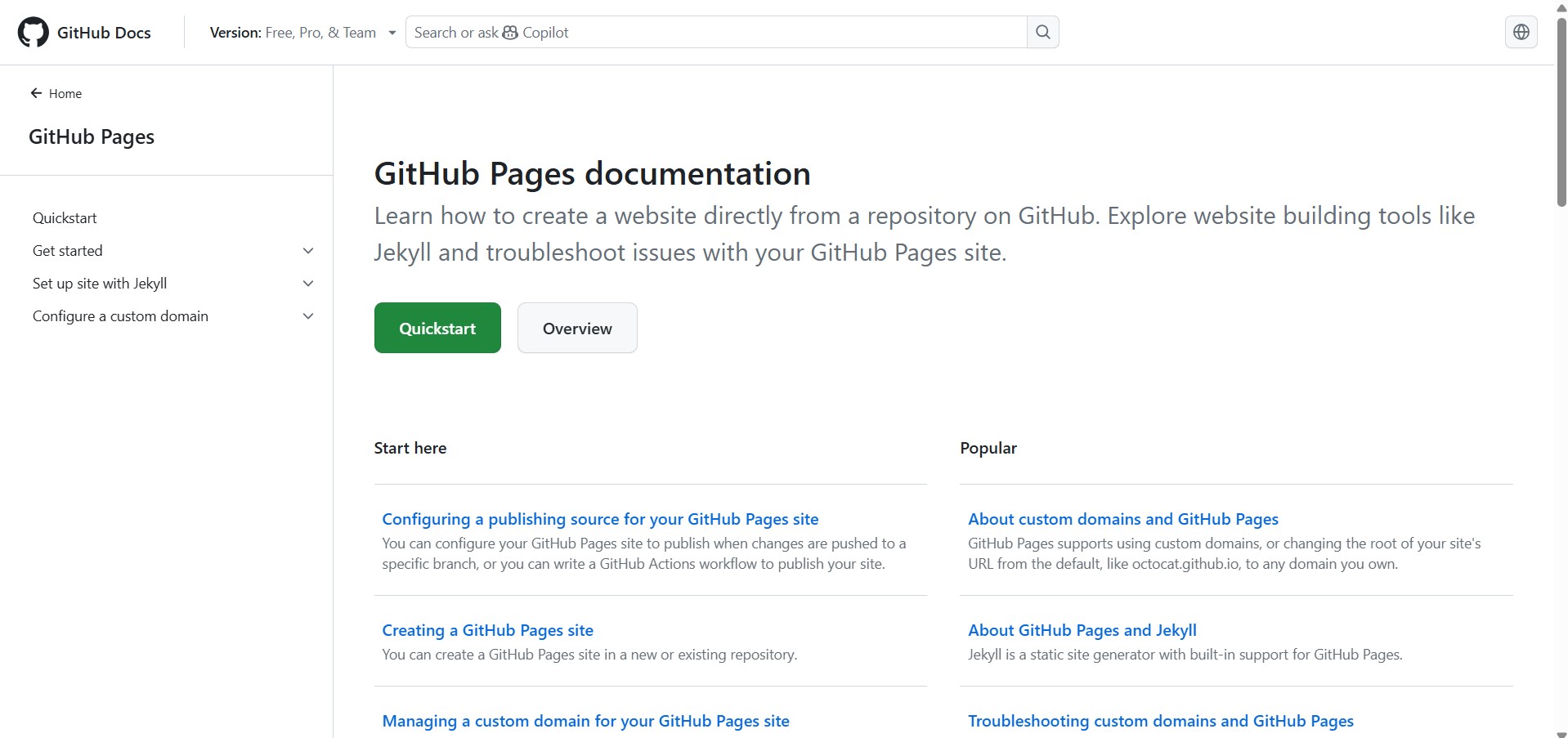Click the 'Start here' heading text
Viewport: 1568px width, 738px height.
[x=410, y=448]
